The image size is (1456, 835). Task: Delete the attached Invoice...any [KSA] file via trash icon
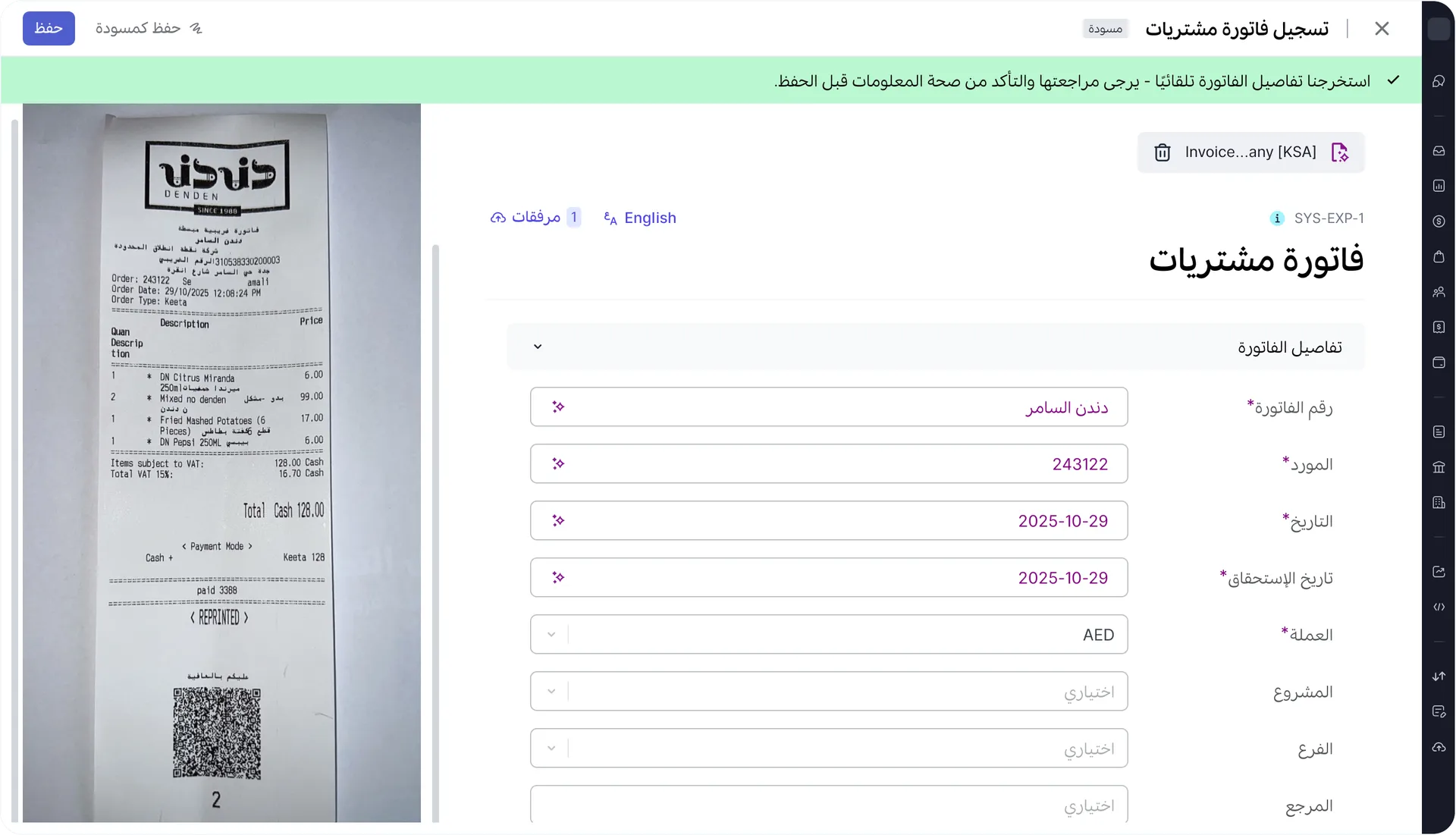(x=1163, y=152)
